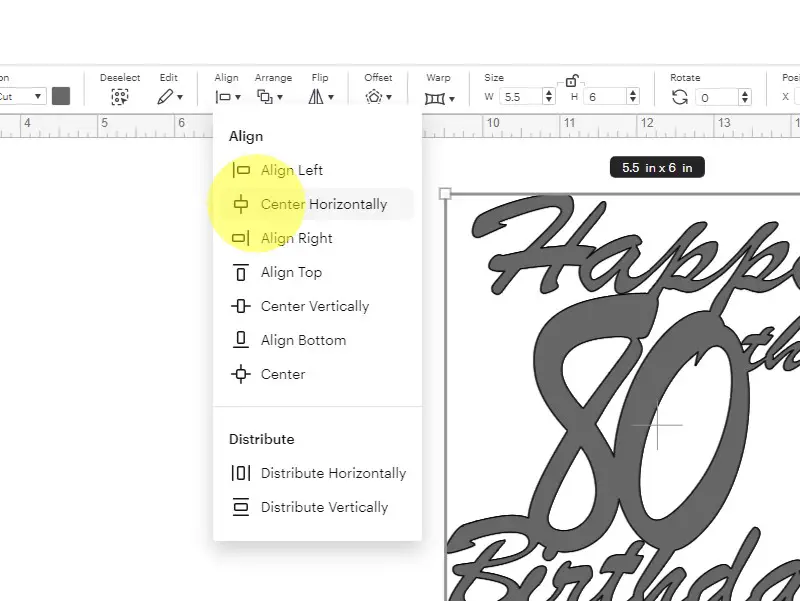Open the operation Cut dropdown

coord(22,96)
